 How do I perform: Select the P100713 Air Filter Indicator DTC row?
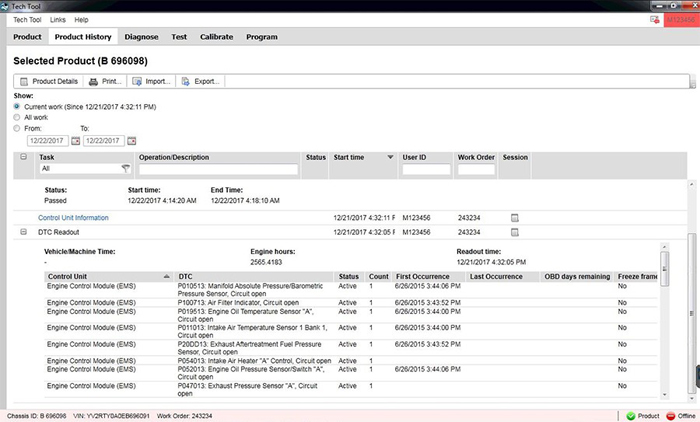click(x=351, y=302)
